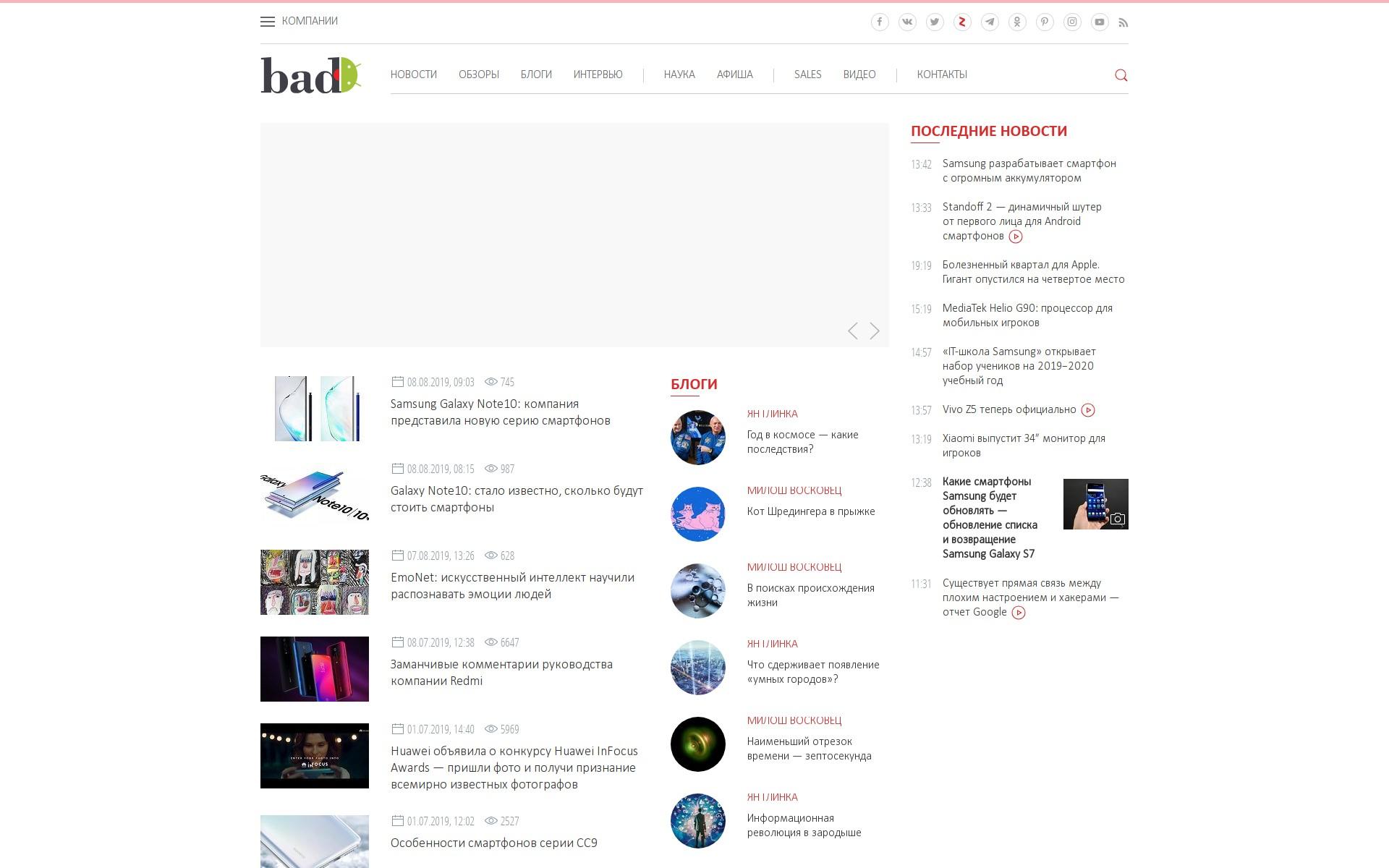Open the Последние новости heading link
1389x868 pixels.
tap(989, 131)
